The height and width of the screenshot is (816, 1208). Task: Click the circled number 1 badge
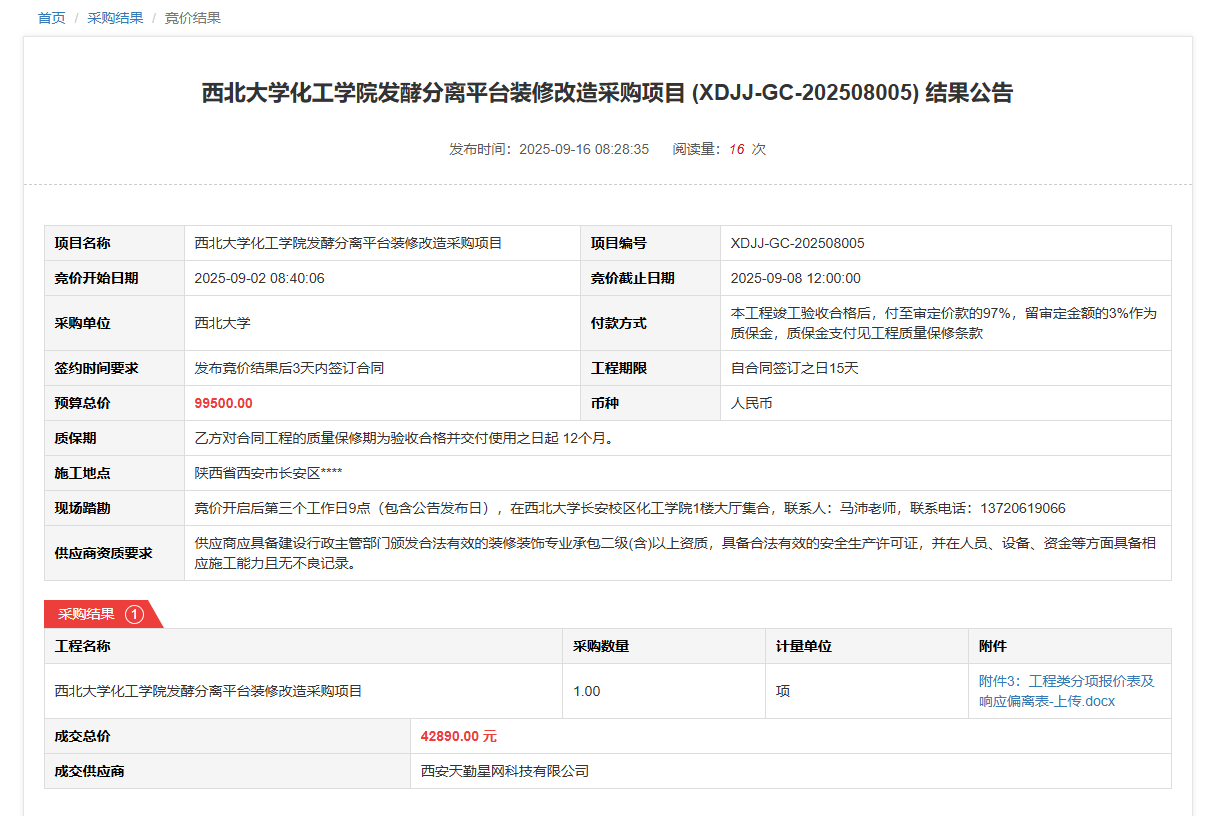(x=135, y=614)
